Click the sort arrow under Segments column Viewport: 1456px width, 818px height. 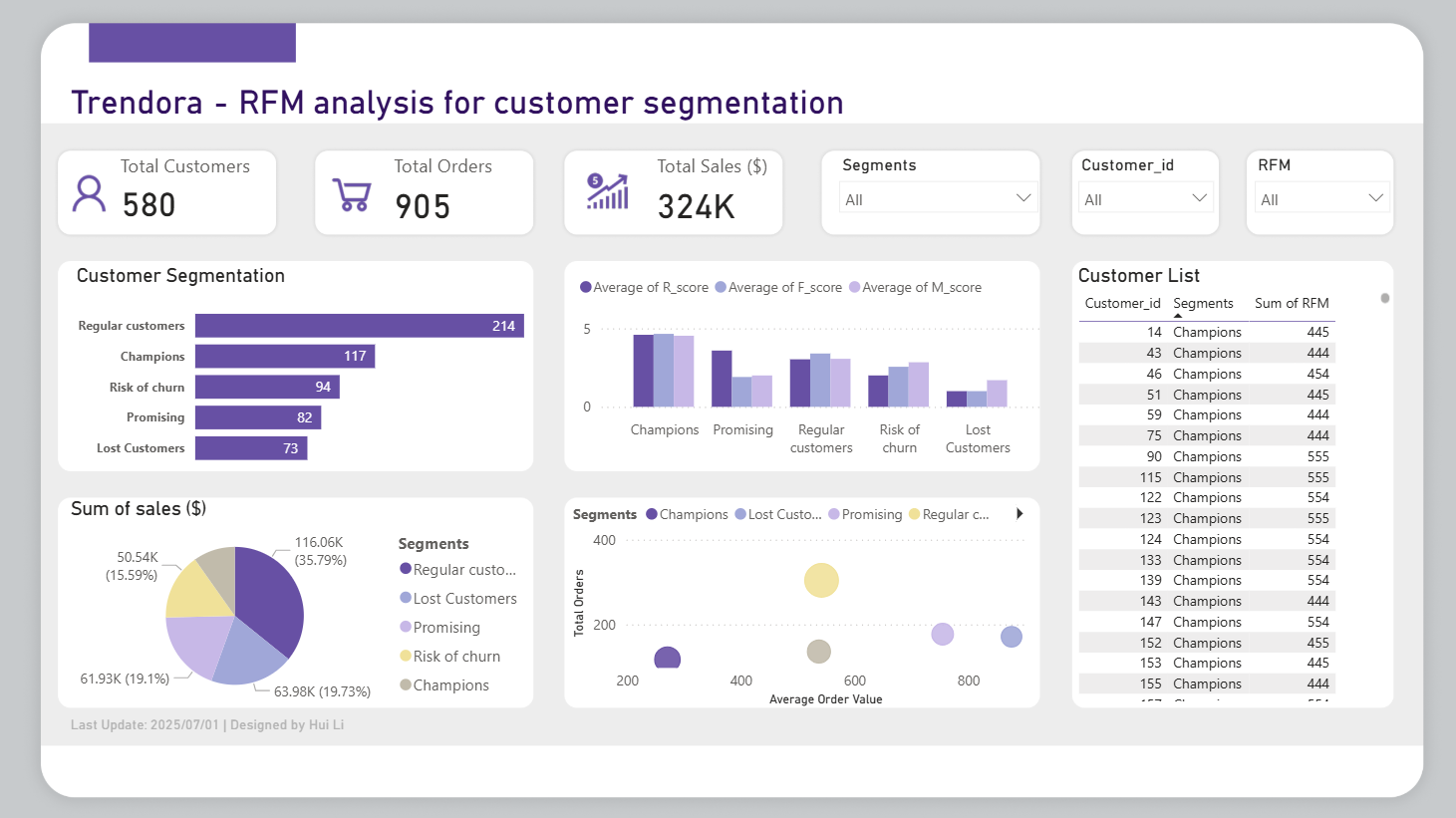[1178, 316]
